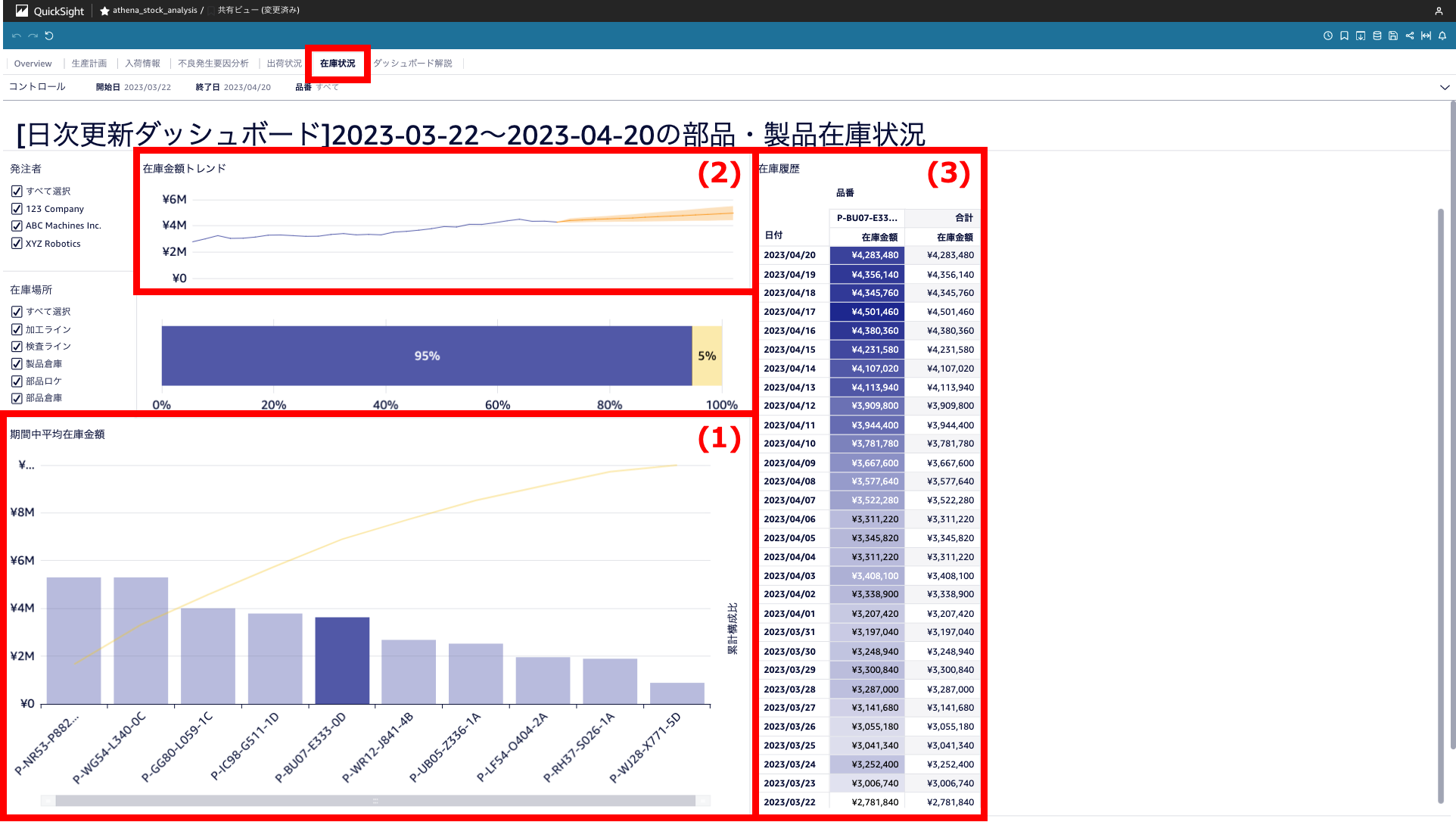Open the dataset database icon

[x=1377, y=36]
